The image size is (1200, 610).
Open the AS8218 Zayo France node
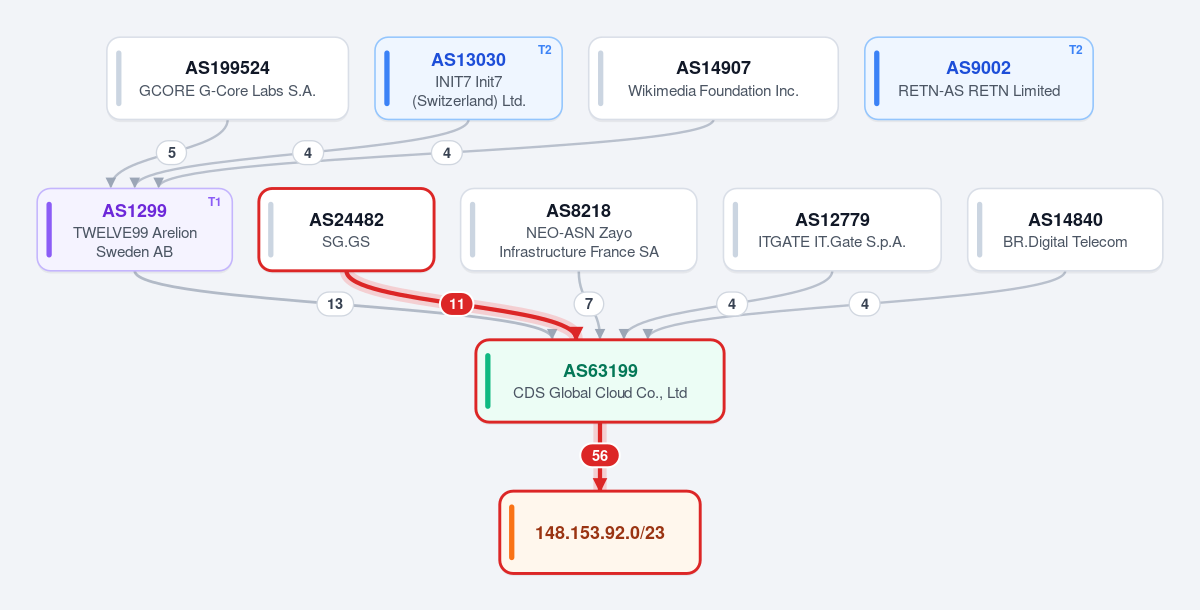579,229
